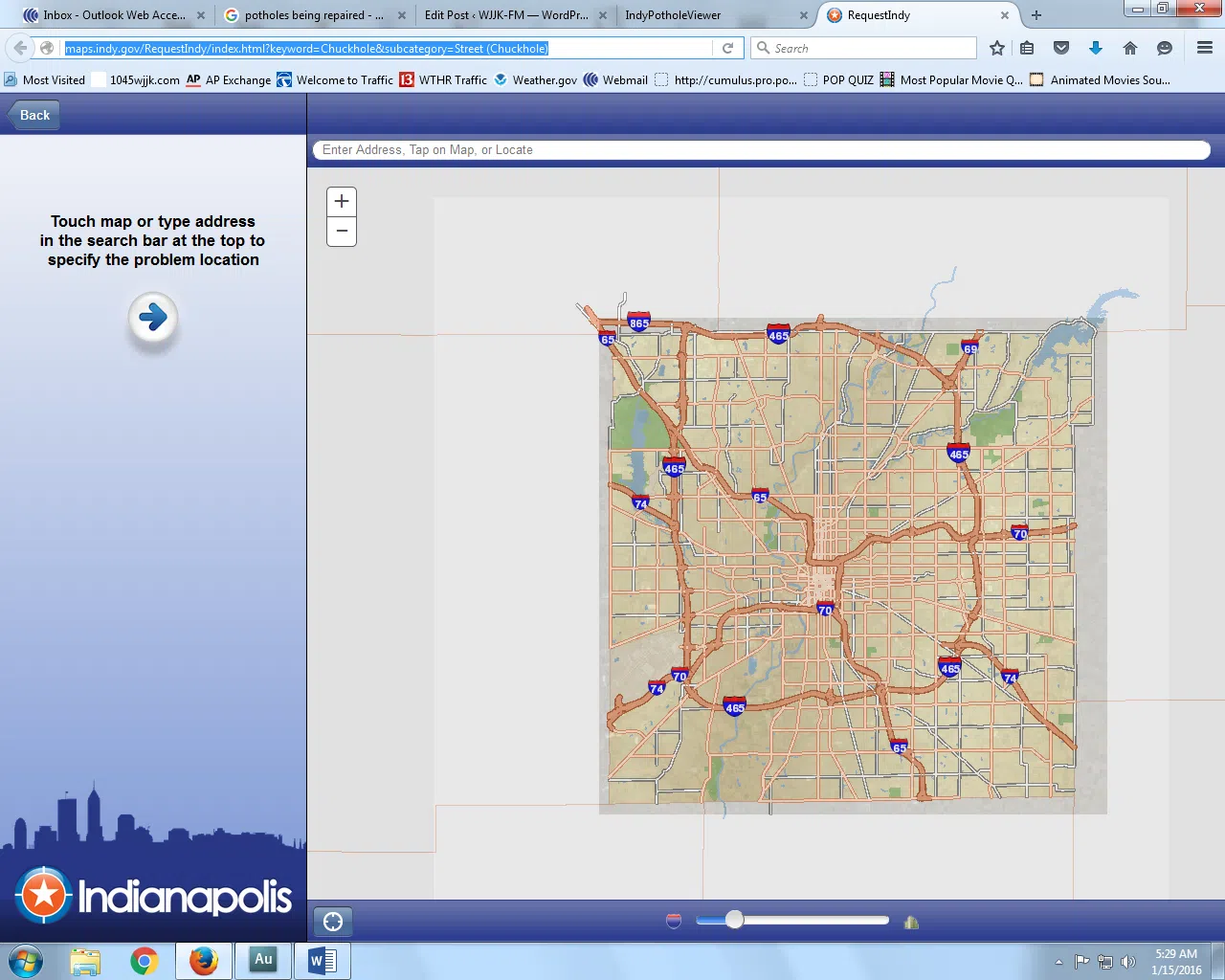Click the Firefox reload page icon
This screenshot has width=1225, height=980.
[728, 48]
